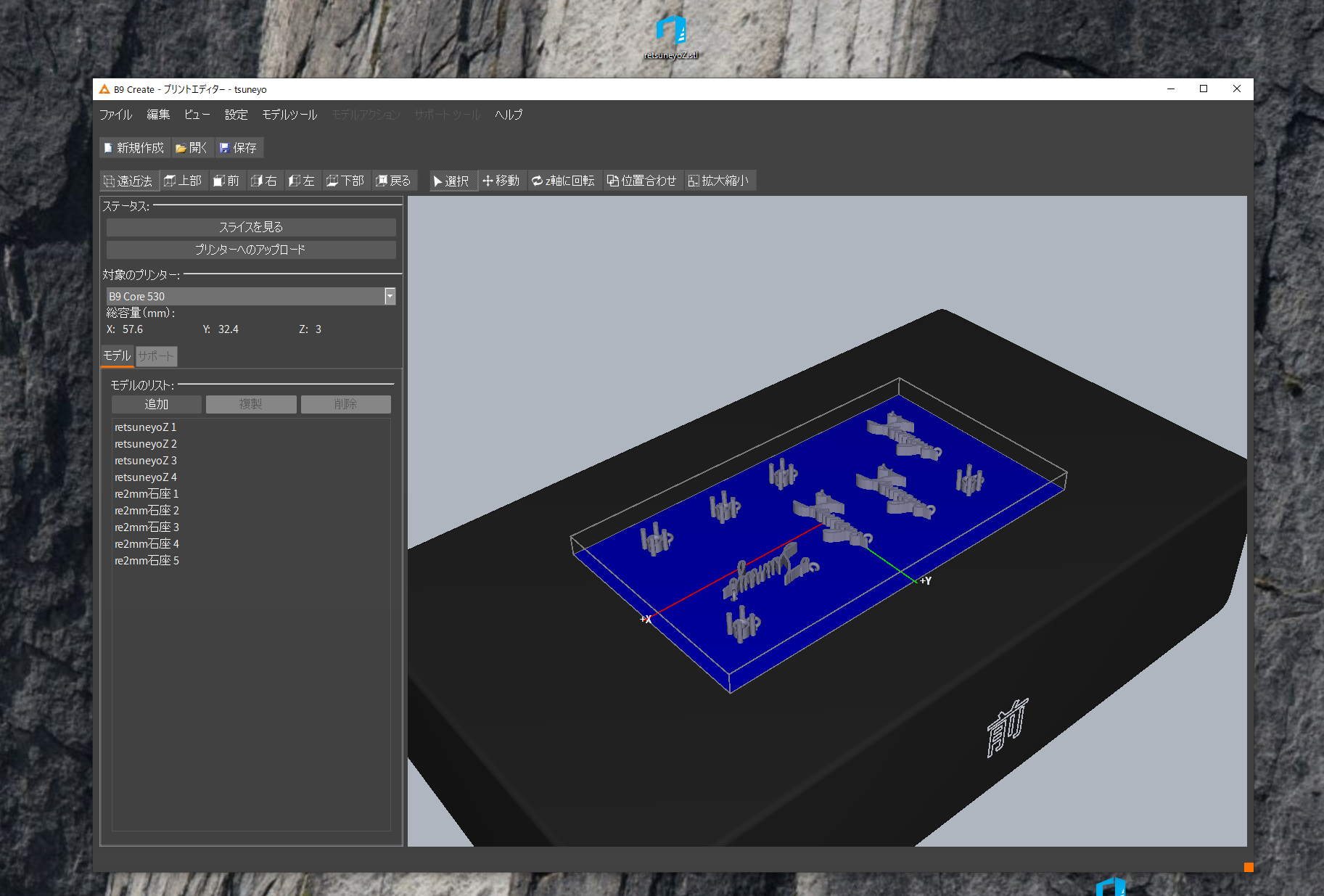Viewport: 1324px width, 896px height.
Task: Switch to 下部 bottom view
Action: [x=346, y=181]
